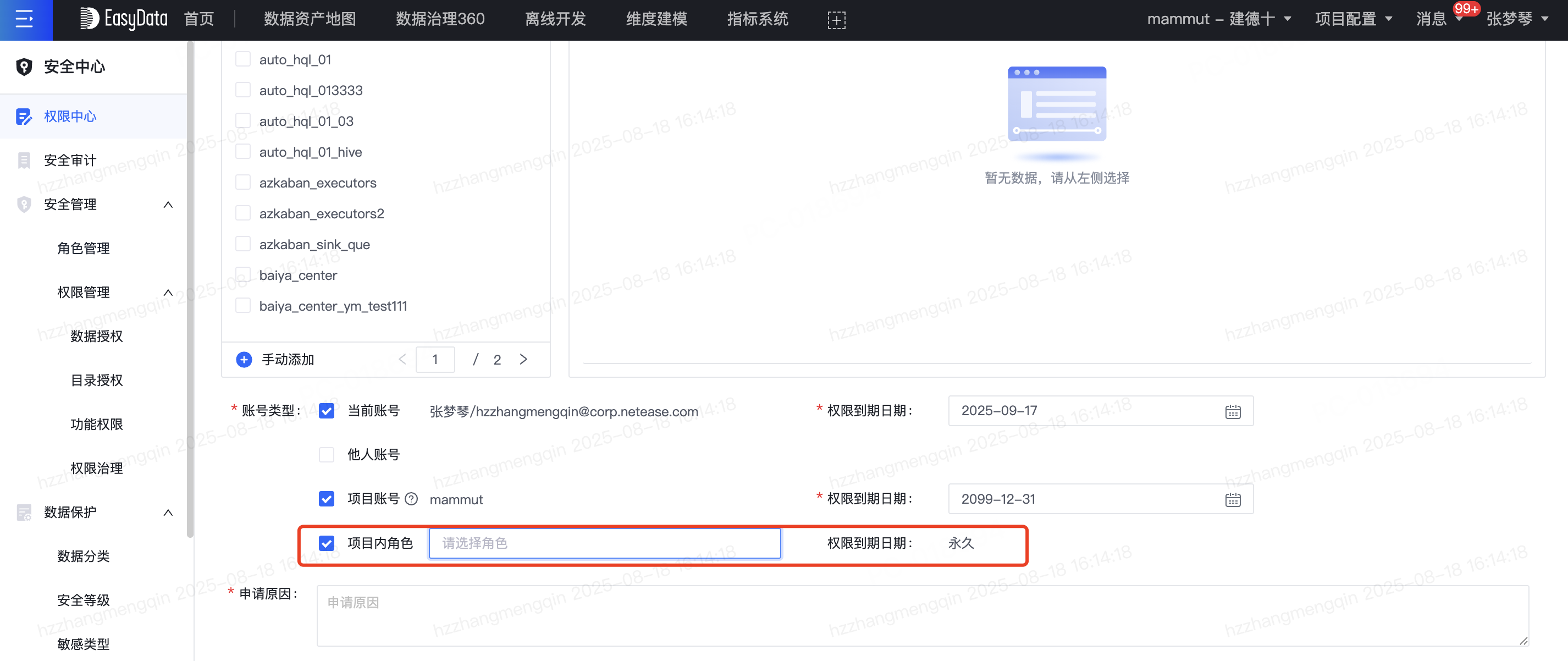This screenshot has height=661, width=1568.
Task: Collapse the 安全管理 sidebar section
Action: coord(168,205)
